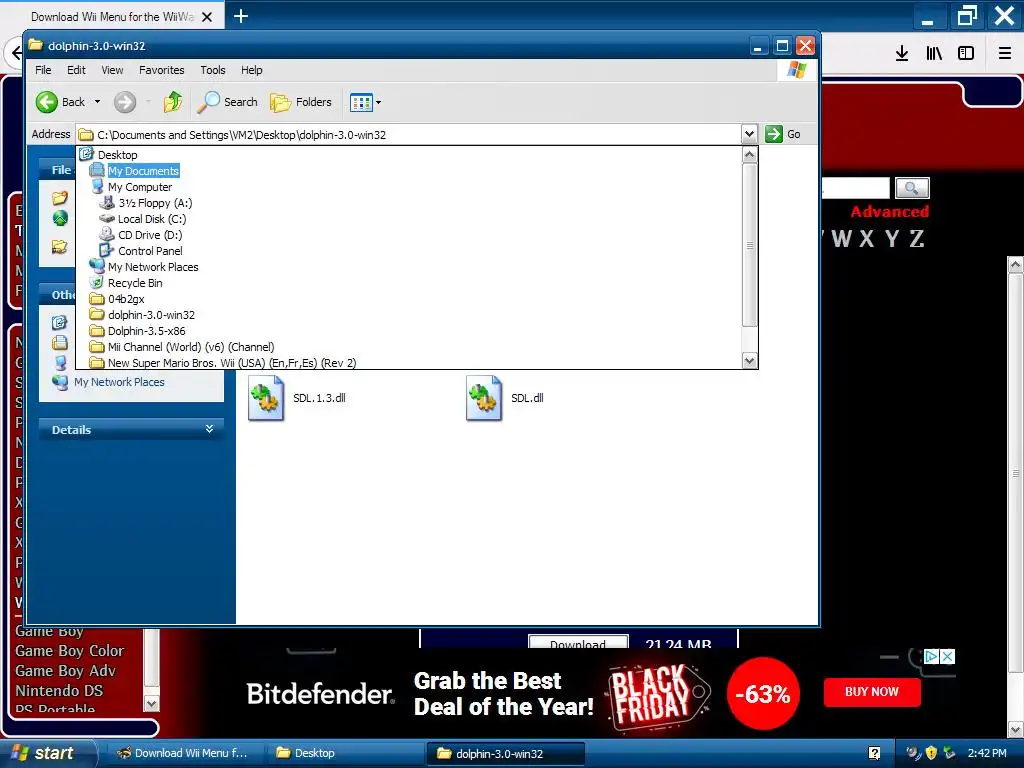
Task: Close the Download Wii Menu tab
Action: [x=206, y=17]
